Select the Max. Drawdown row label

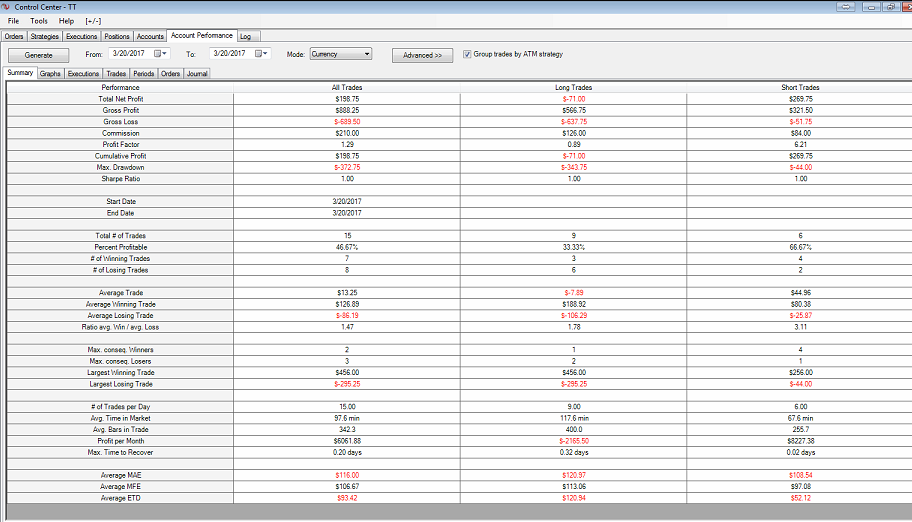[120, 167]
